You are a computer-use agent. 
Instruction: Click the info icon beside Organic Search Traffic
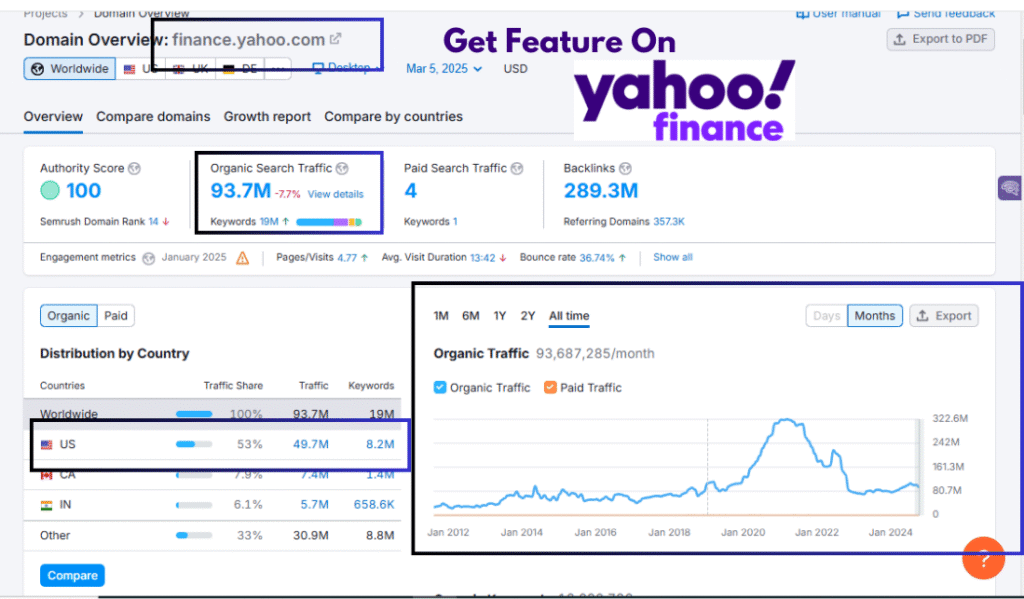(342, 168)
